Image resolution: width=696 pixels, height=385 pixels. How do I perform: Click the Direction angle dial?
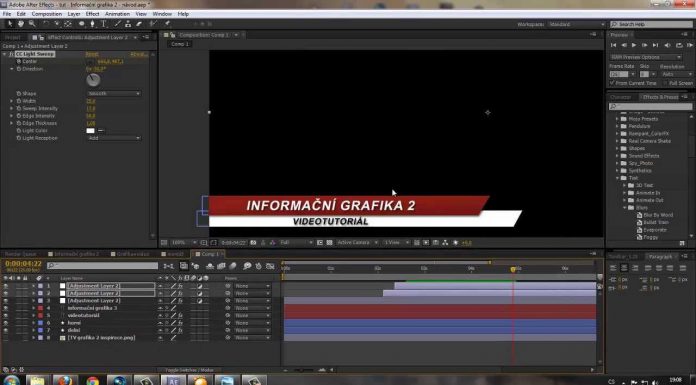click(x=93, y=80)
